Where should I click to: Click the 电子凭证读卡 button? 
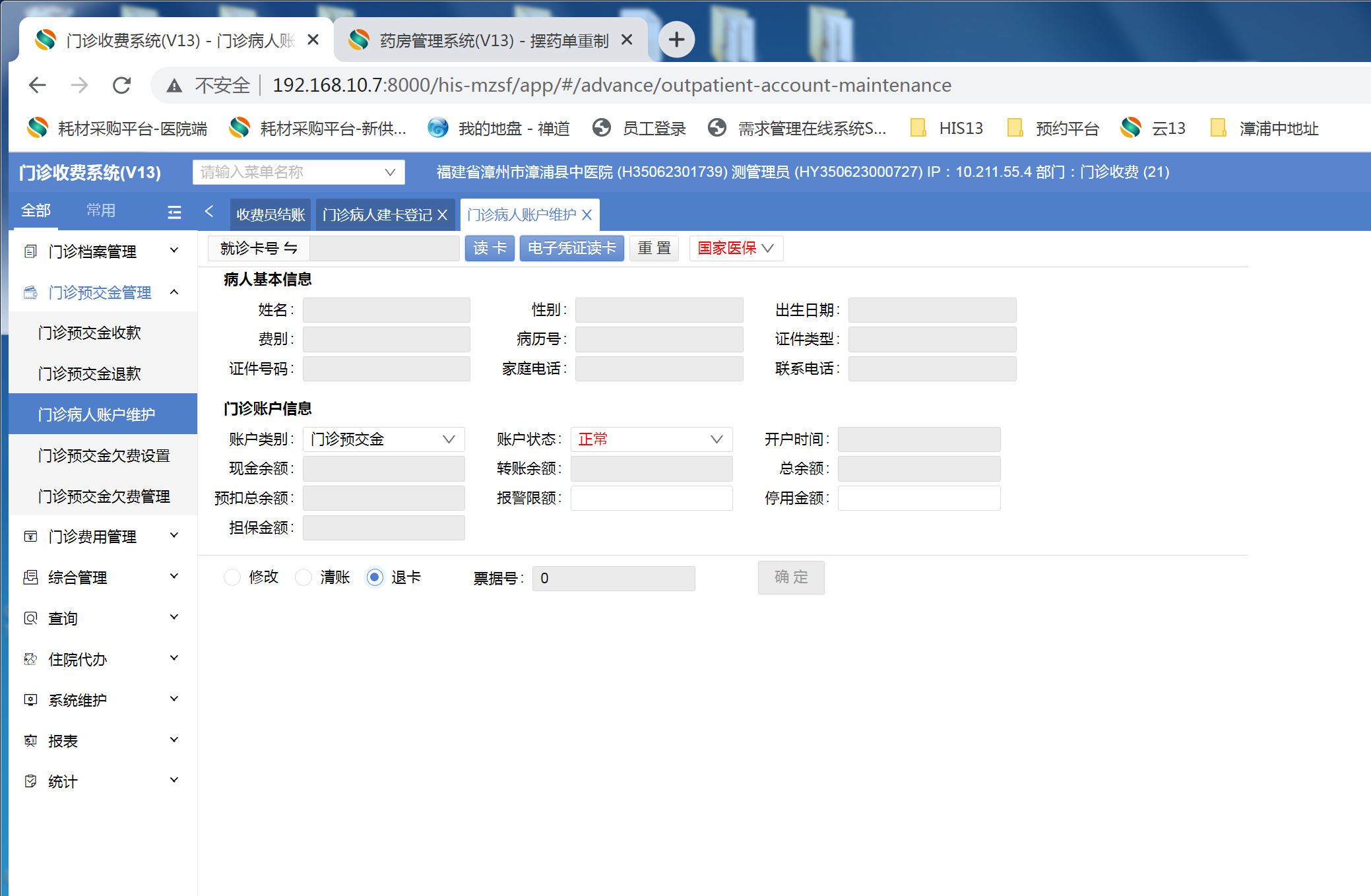pos(571,248)
